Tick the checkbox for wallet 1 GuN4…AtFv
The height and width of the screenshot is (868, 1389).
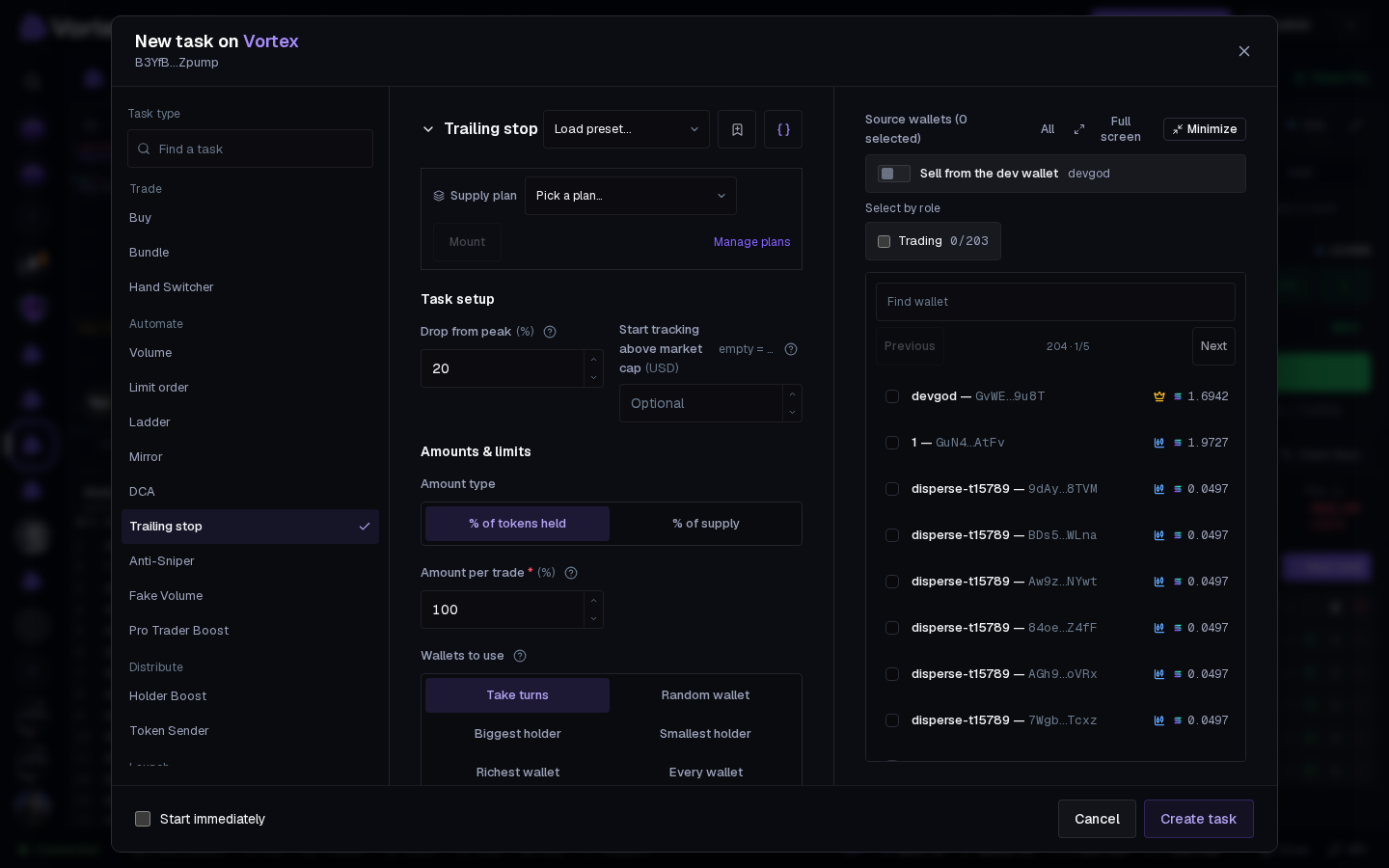(892, 443)
